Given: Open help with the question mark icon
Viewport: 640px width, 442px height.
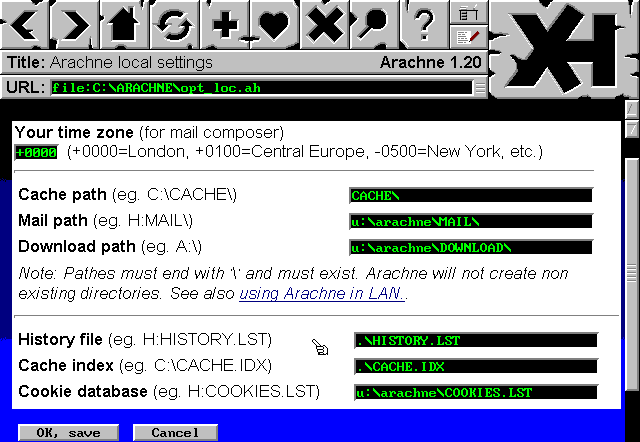Looking at the screenshot, I should tap(424, 24).
